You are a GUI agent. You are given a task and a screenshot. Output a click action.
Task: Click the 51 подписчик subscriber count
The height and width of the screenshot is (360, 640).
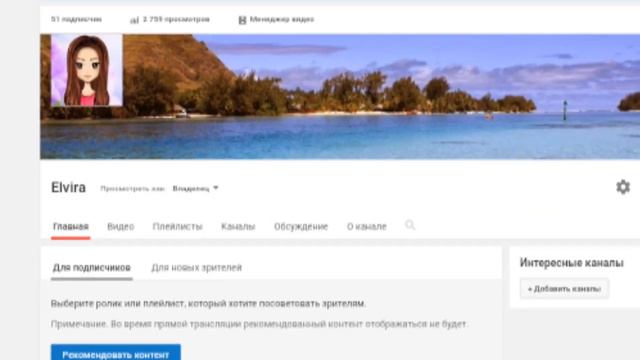[x=76, y=19]
